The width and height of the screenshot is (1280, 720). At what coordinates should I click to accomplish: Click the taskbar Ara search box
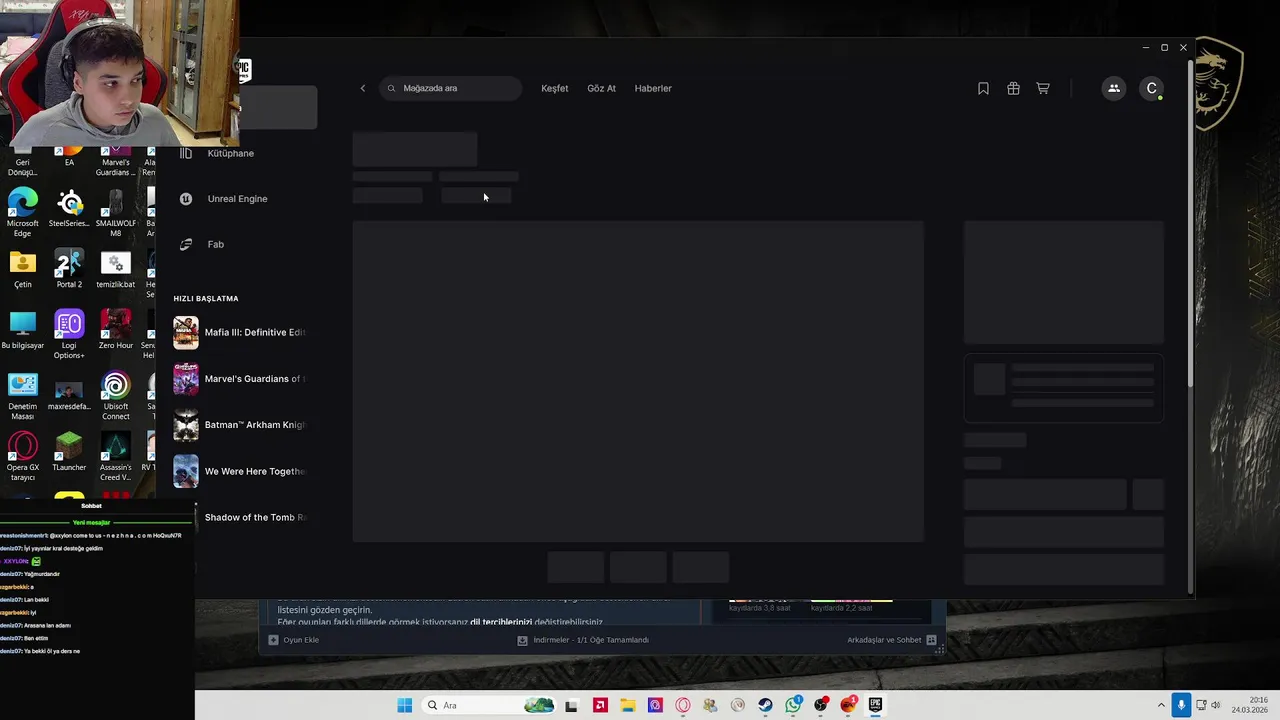(x=490, y=705)
